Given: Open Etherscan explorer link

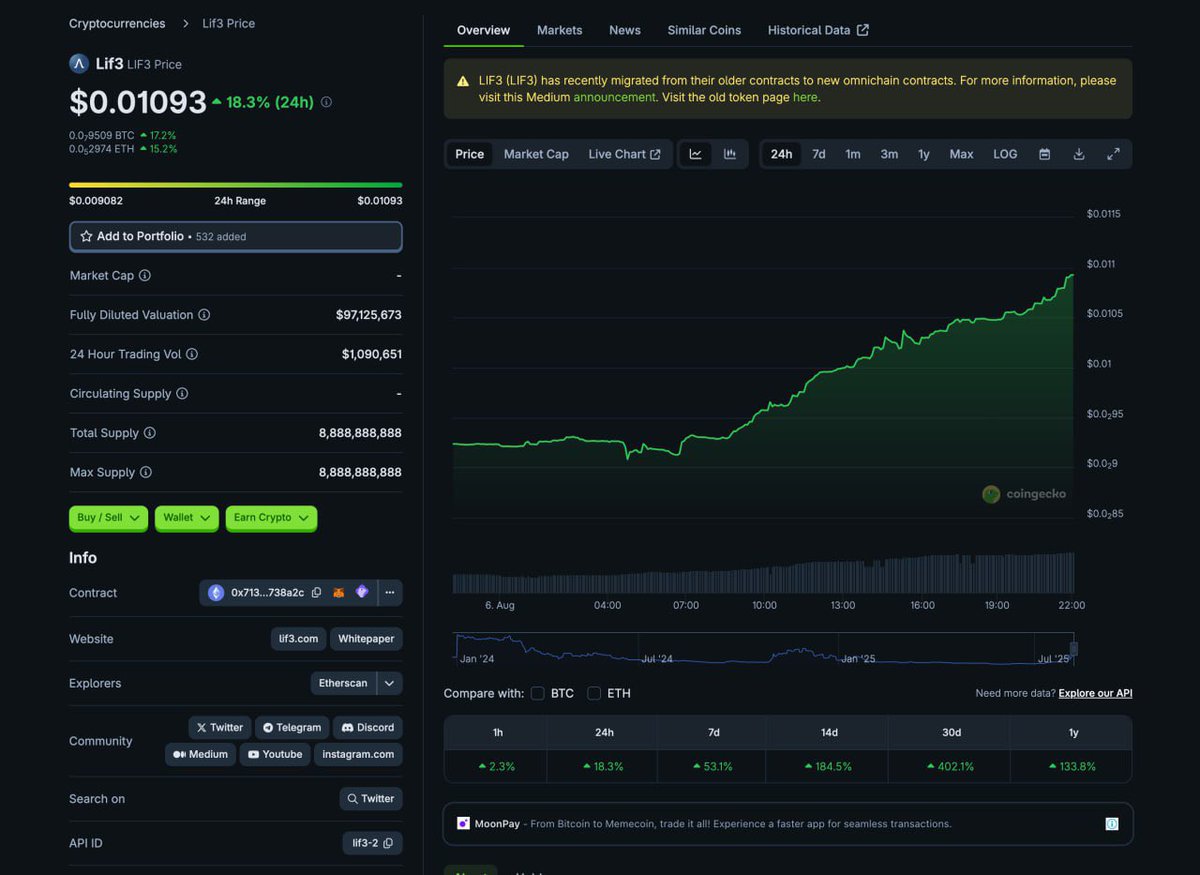Looking at the screenshot, I should click(343, 683).
